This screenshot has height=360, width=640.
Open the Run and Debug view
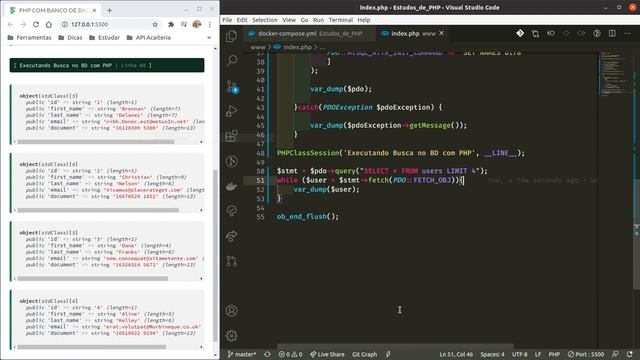[x=231, y=111]
